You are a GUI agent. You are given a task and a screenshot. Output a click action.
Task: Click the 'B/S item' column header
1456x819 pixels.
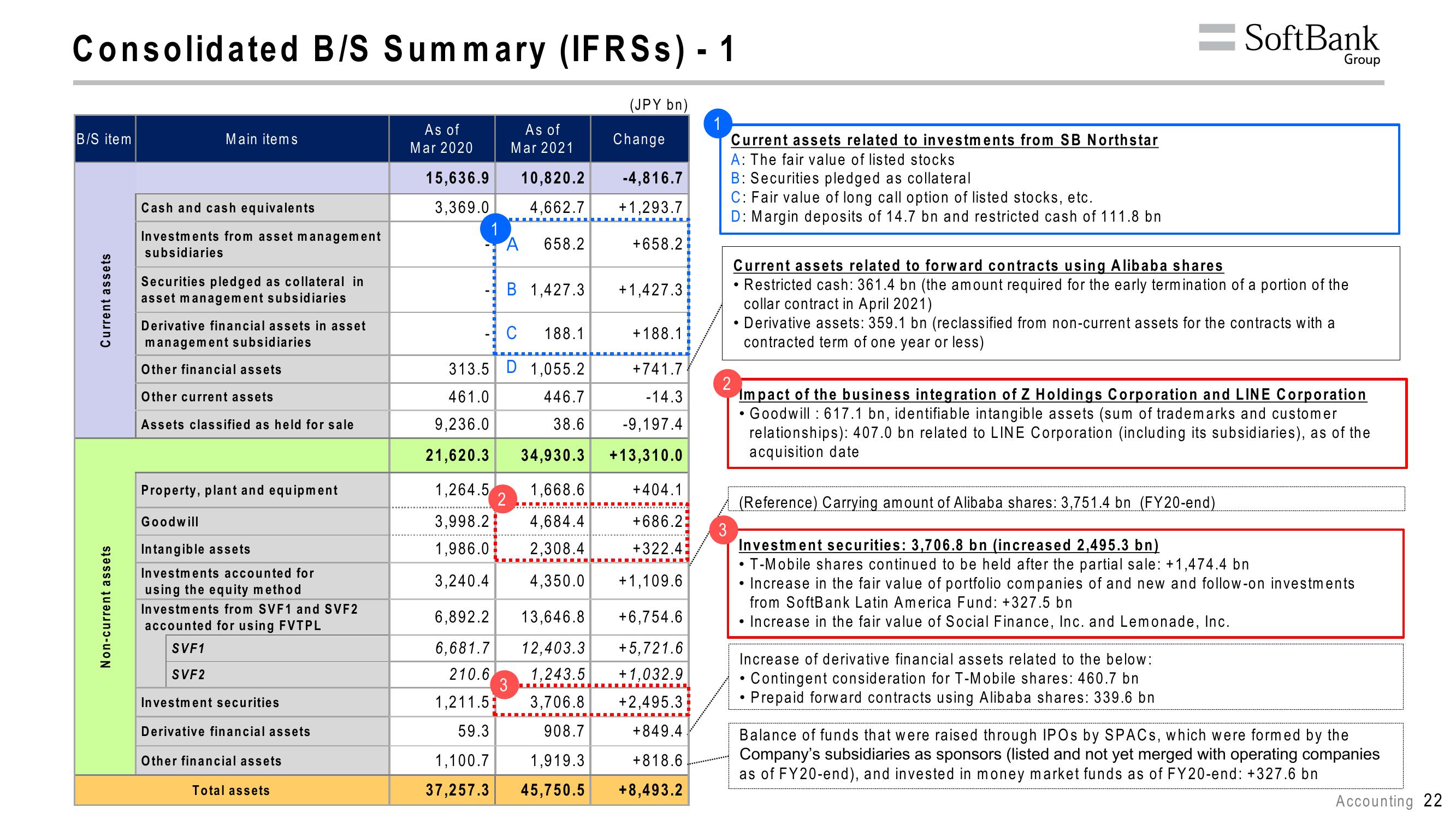point(104,139)
